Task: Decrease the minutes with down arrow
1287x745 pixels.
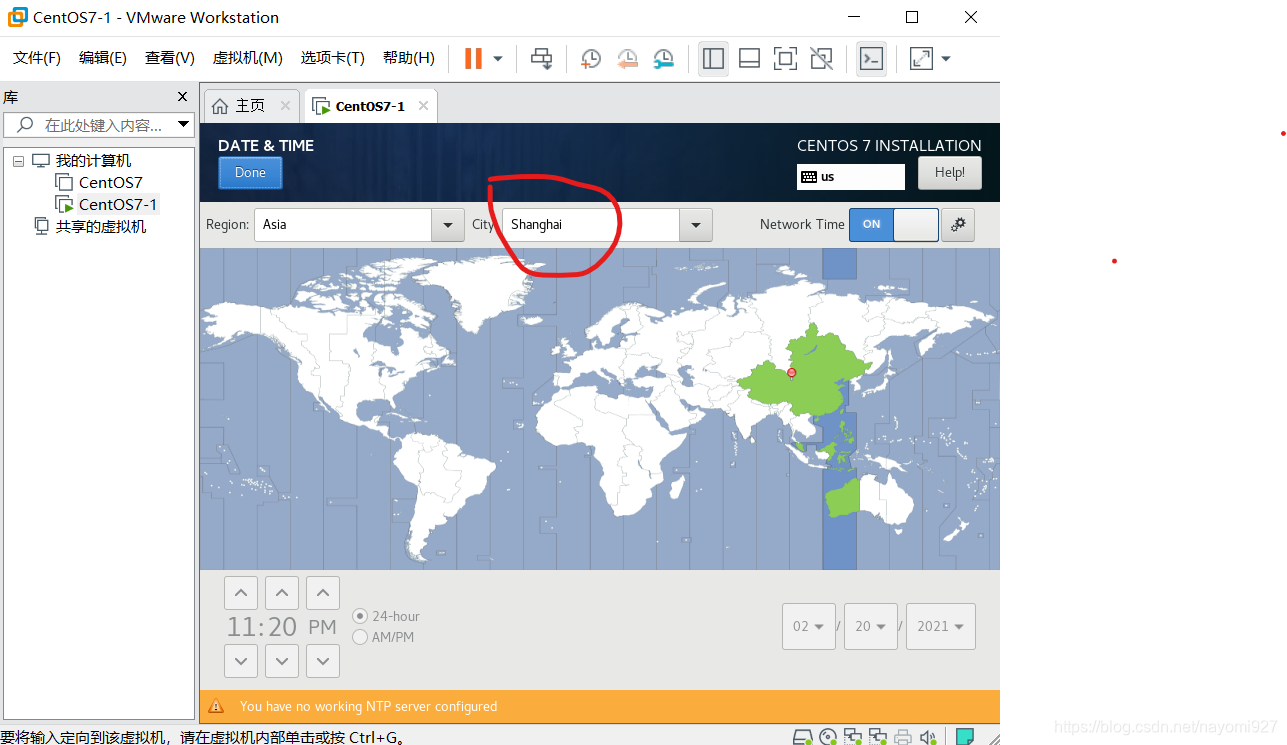Action: (x=282, y=661)
